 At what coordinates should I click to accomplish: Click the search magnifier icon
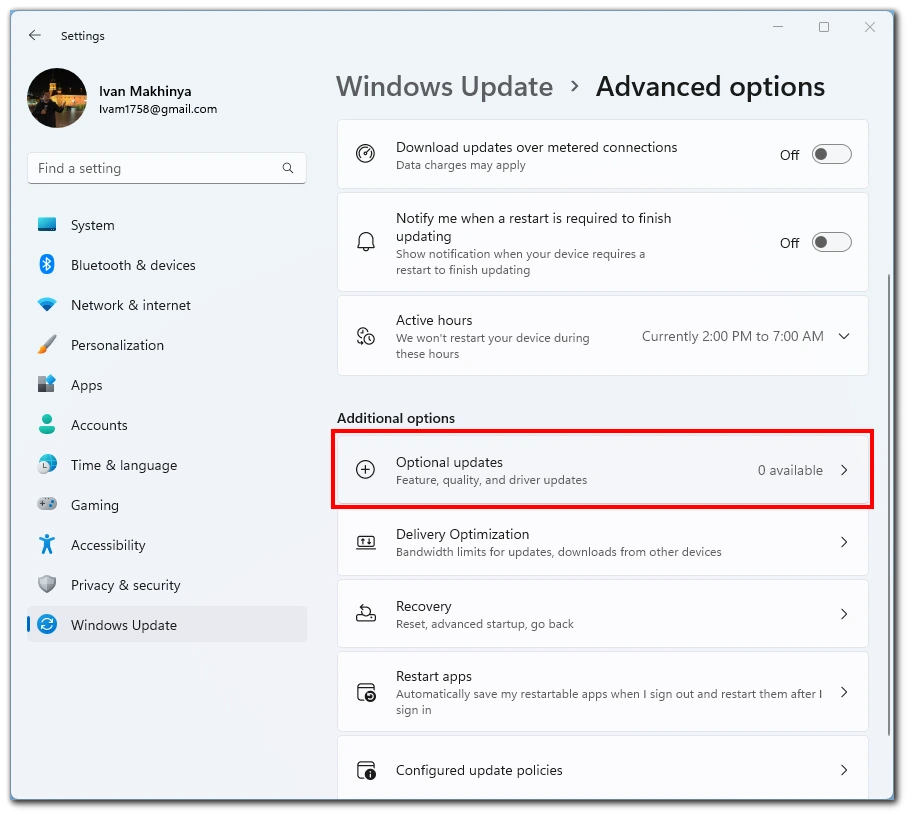pyautogui.click(x=287, y=168)
